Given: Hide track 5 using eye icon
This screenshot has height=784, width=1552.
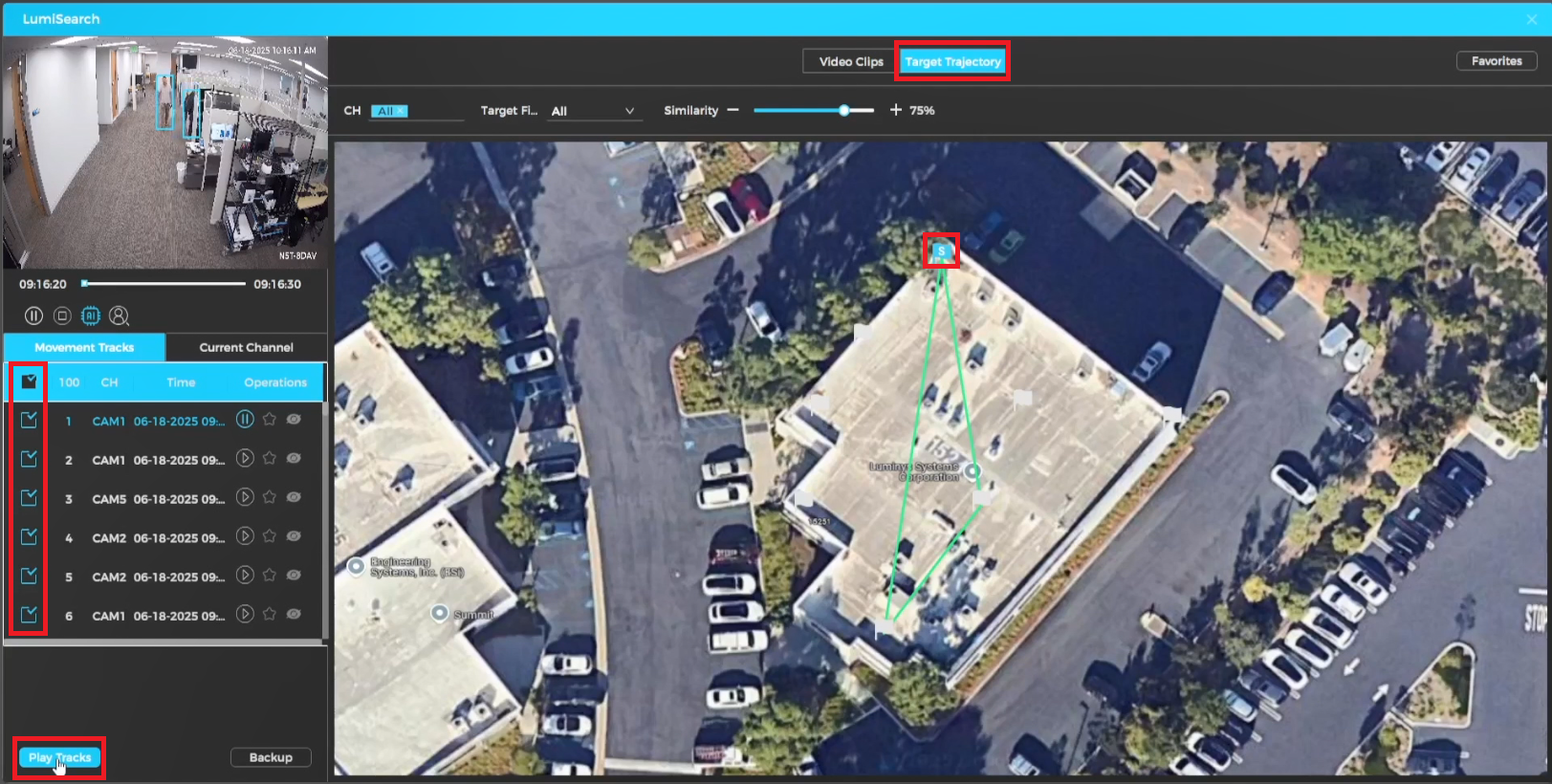Looking at the screenshot, I should [295, 576].
